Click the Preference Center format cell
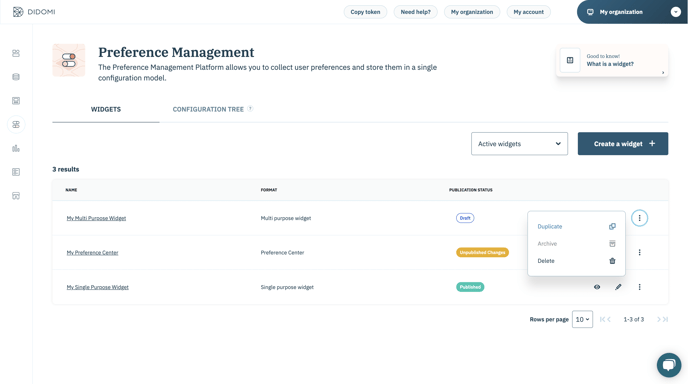Image resolution: width=688 pixels, height=384 pixels. [x=282, y=252]
